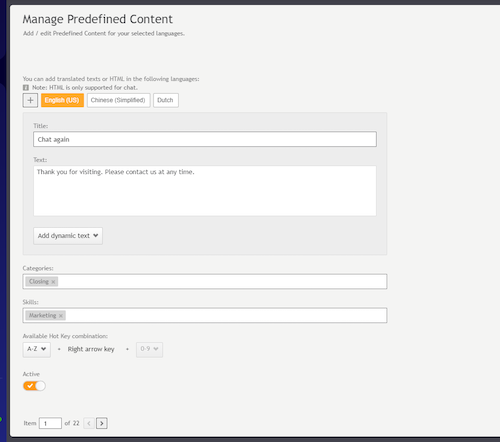Screen dimensions: 500x442
Task: Click inside the Text message area
Action: pos(205,191)
